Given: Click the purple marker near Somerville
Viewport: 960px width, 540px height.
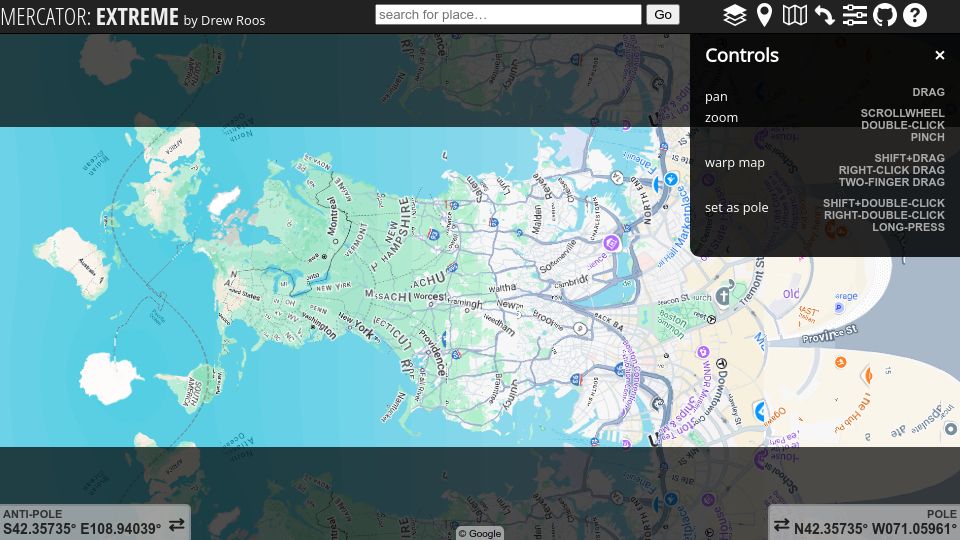Looking at the screenshot, I should 610,243.
